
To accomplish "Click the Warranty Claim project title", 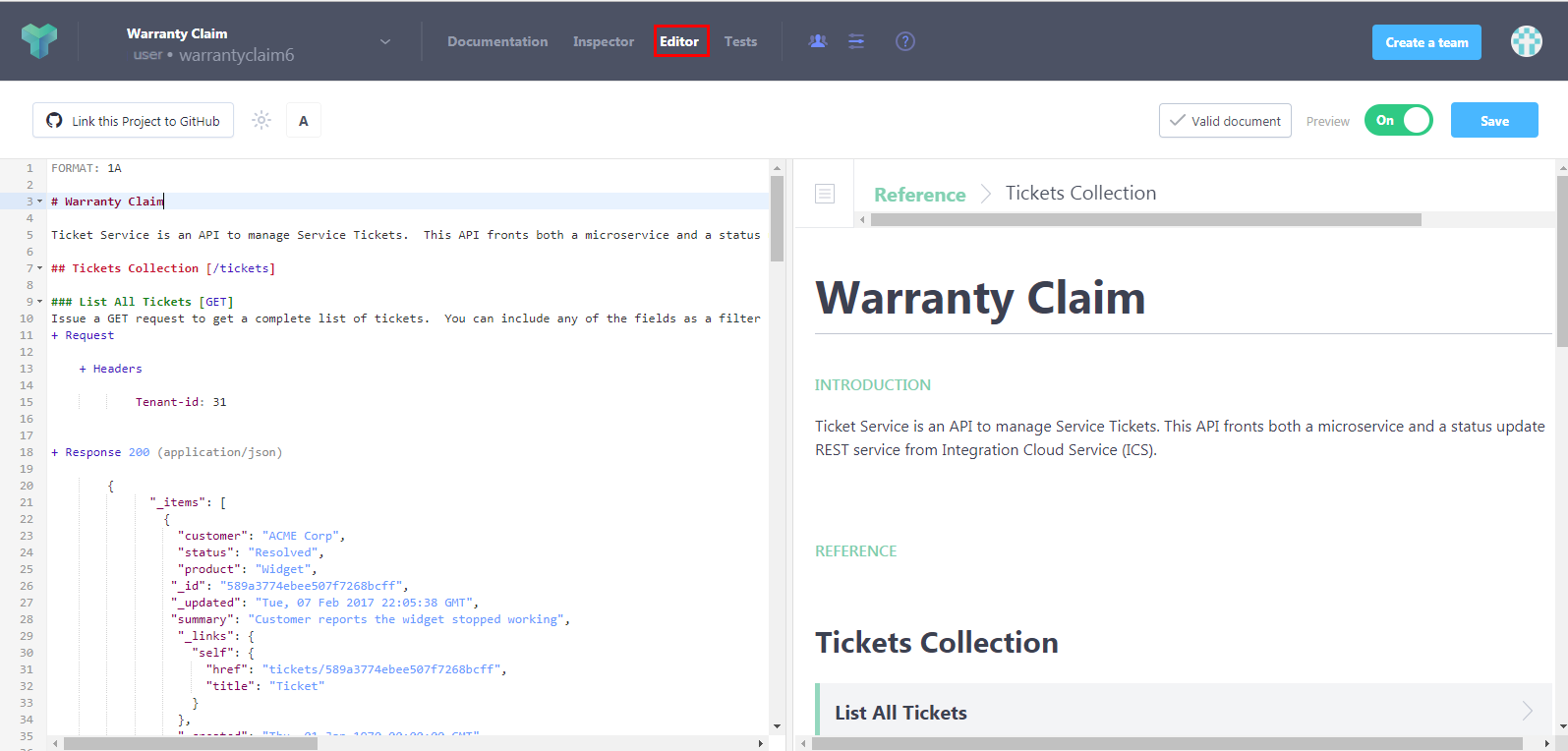I will pos(177,33).
